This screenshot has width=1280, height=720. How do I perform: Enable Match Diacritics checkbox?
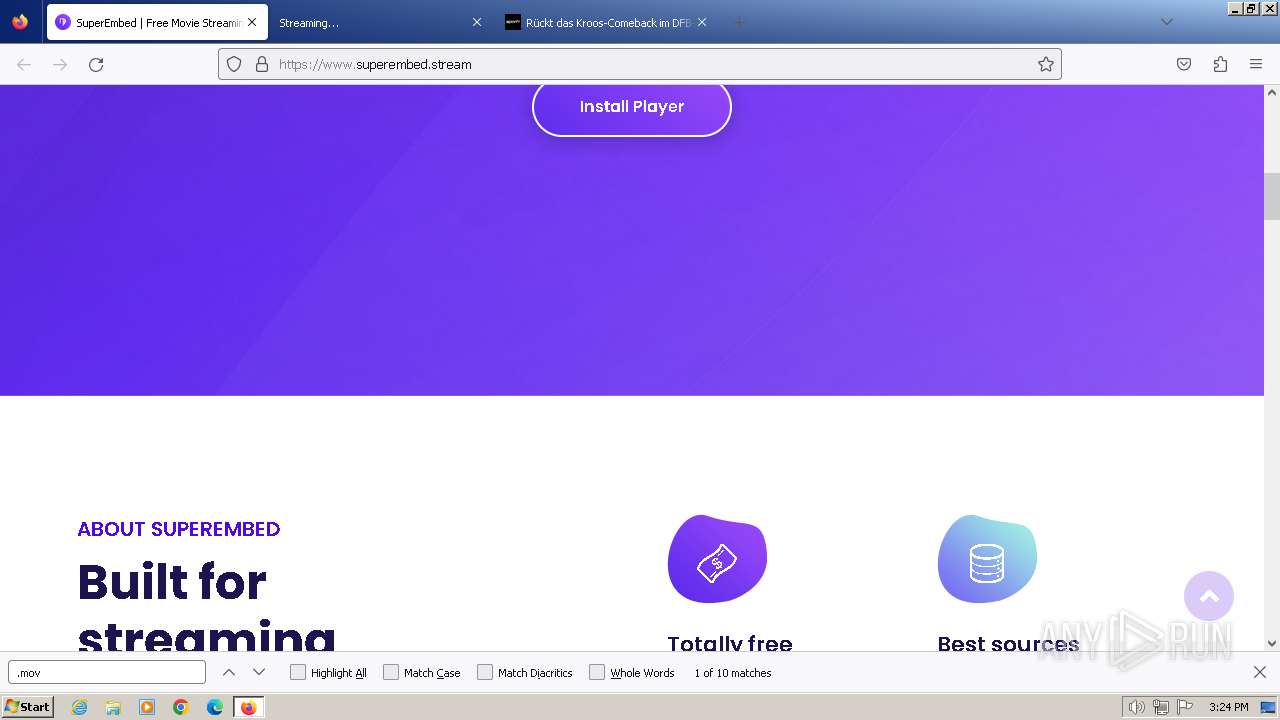485,672
